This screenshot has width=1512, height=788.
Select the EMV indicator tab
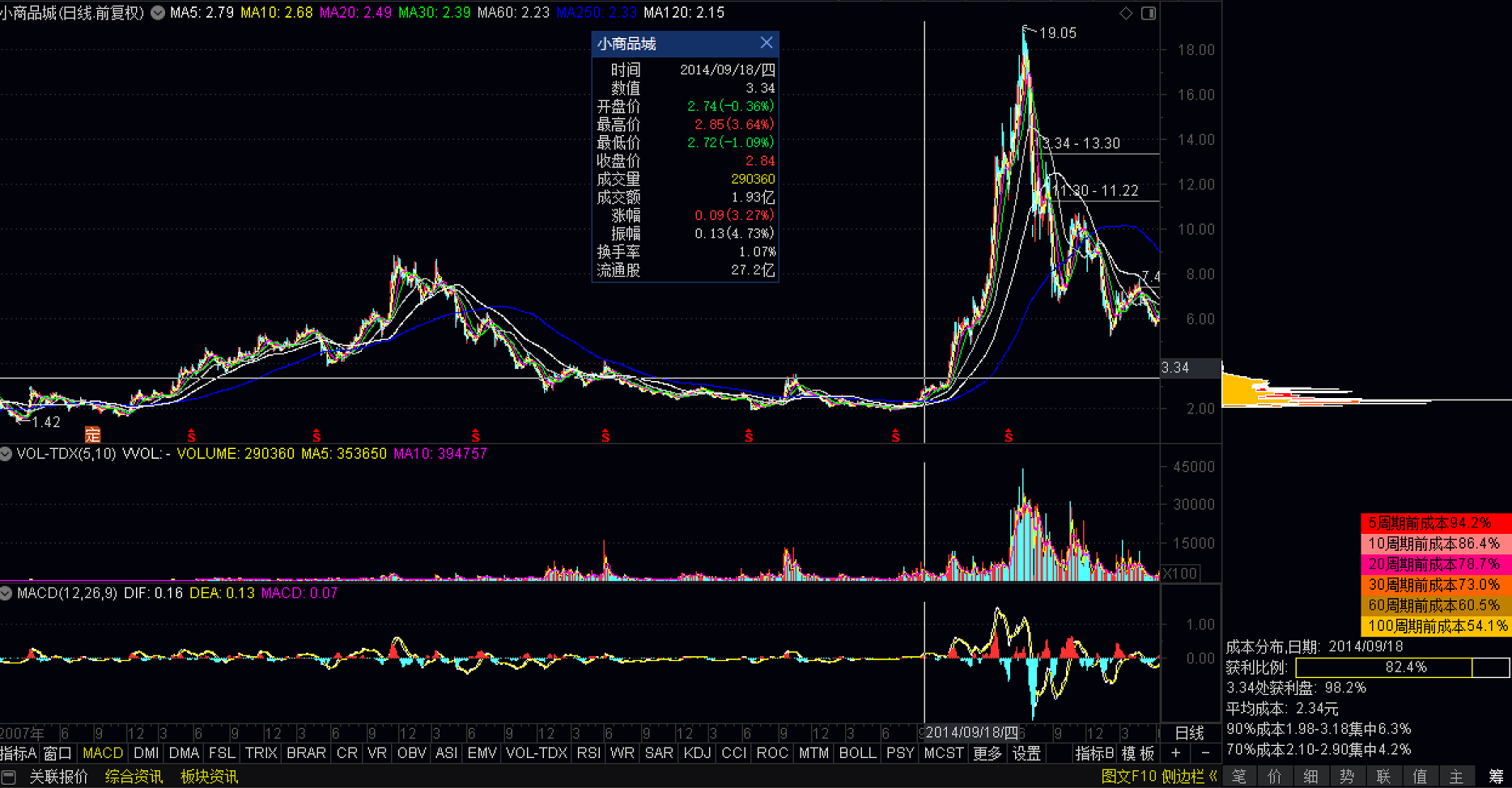point(482,753)
